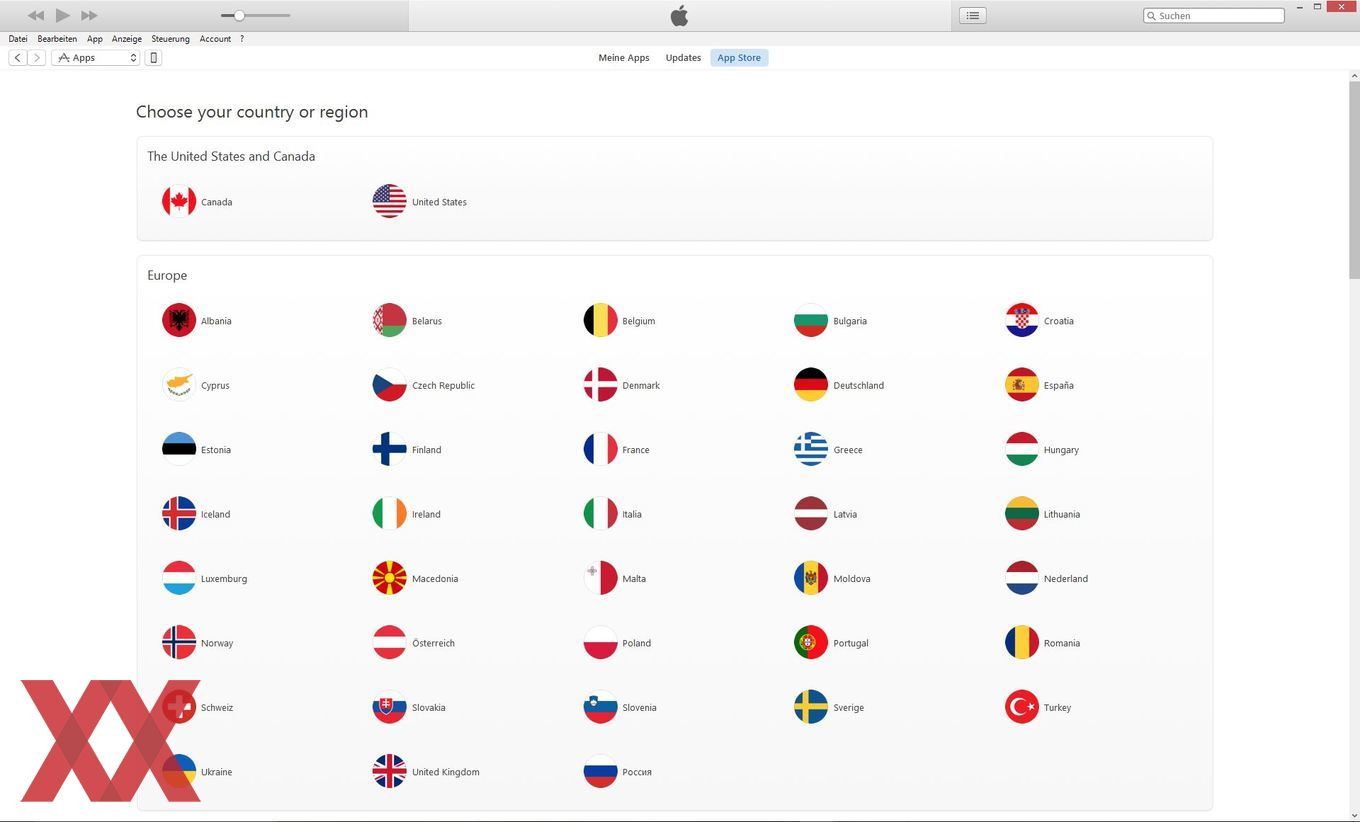Click the Iceland flag icon

[179, 514]
